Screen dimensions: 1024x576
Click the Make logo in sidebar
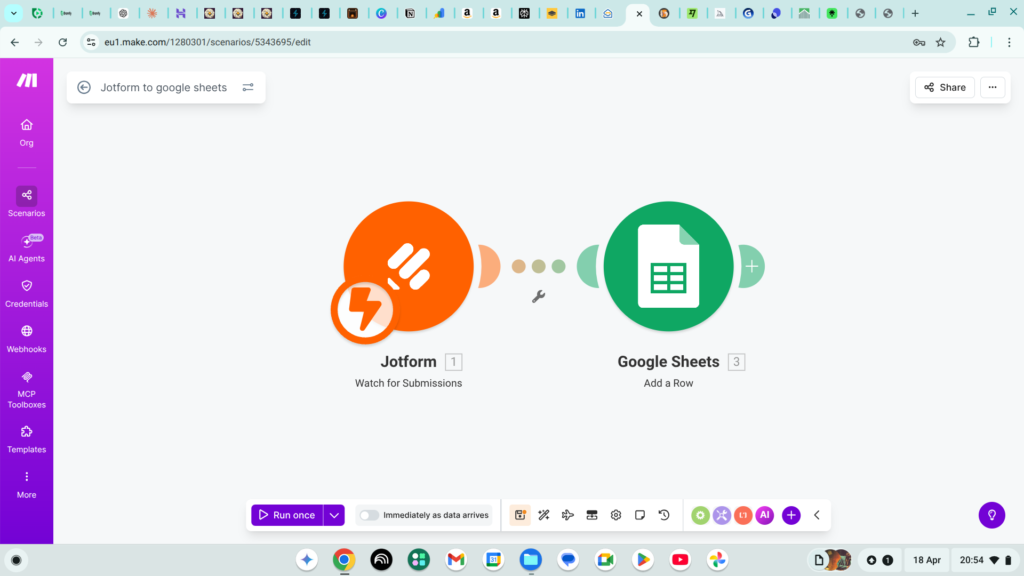coord(27,80)
